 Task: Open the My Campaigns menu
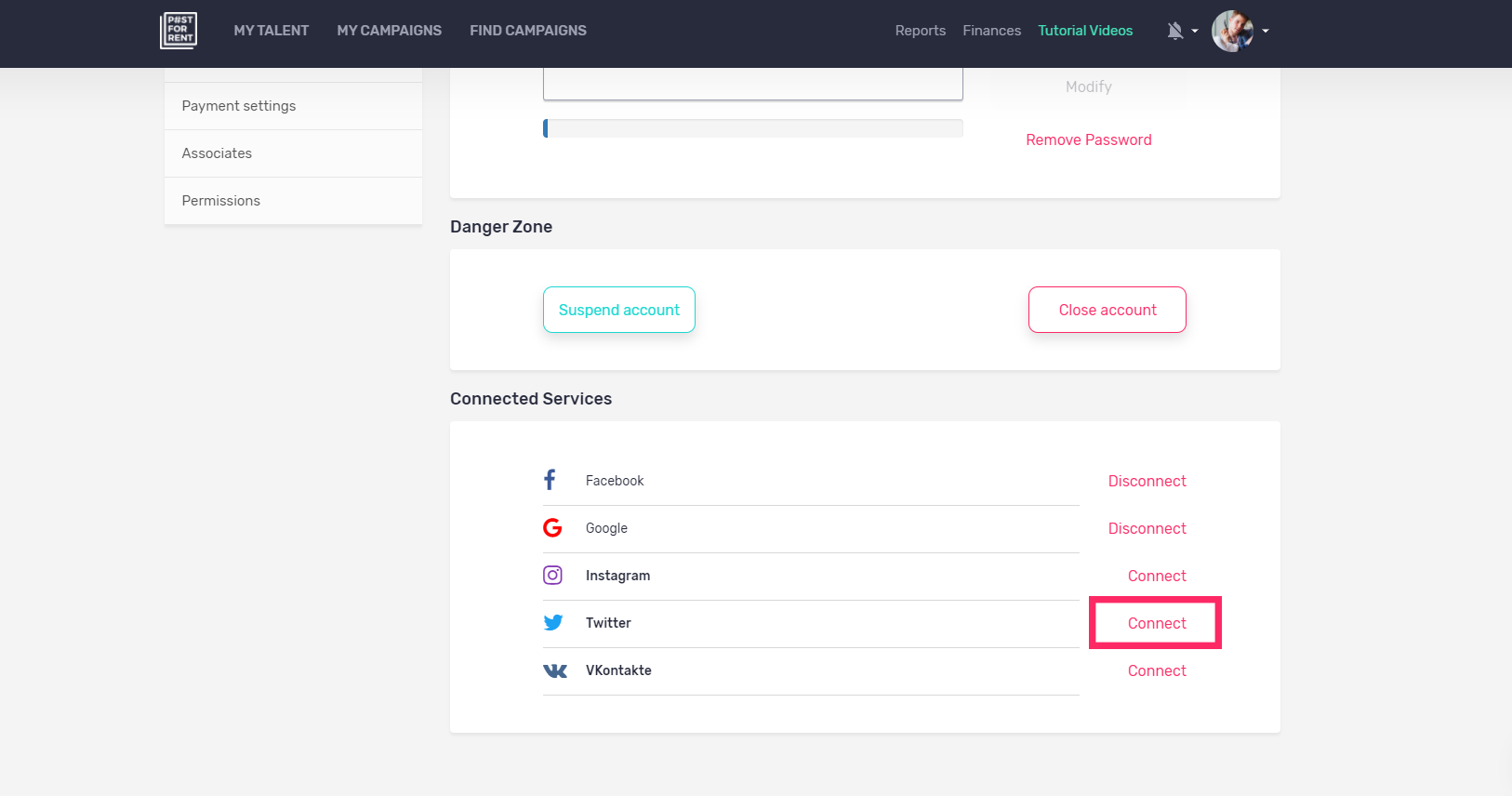390,31
